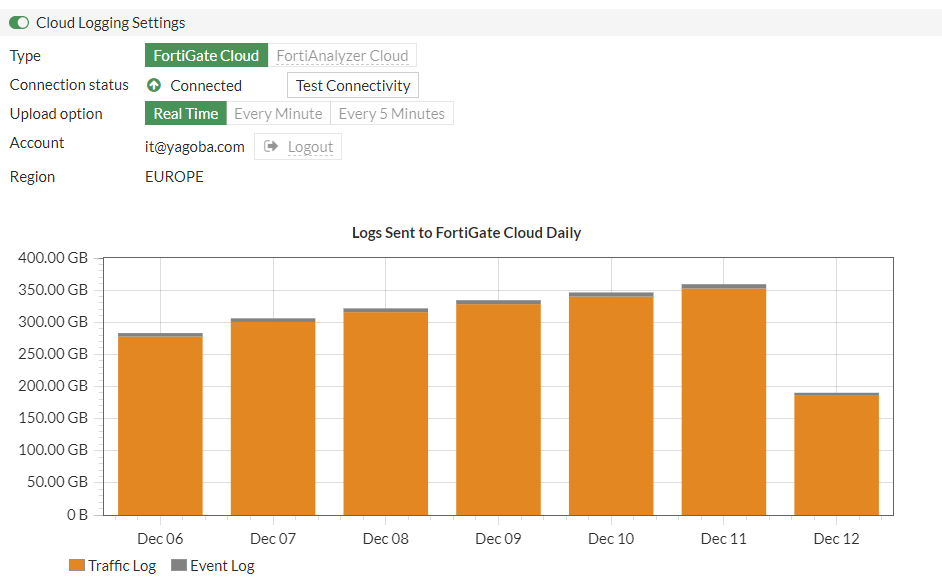The width and height of the screenshot is (942, 580).
Task: Click the orange Traffic Log legend swatch
Action: tap(77, 565)
